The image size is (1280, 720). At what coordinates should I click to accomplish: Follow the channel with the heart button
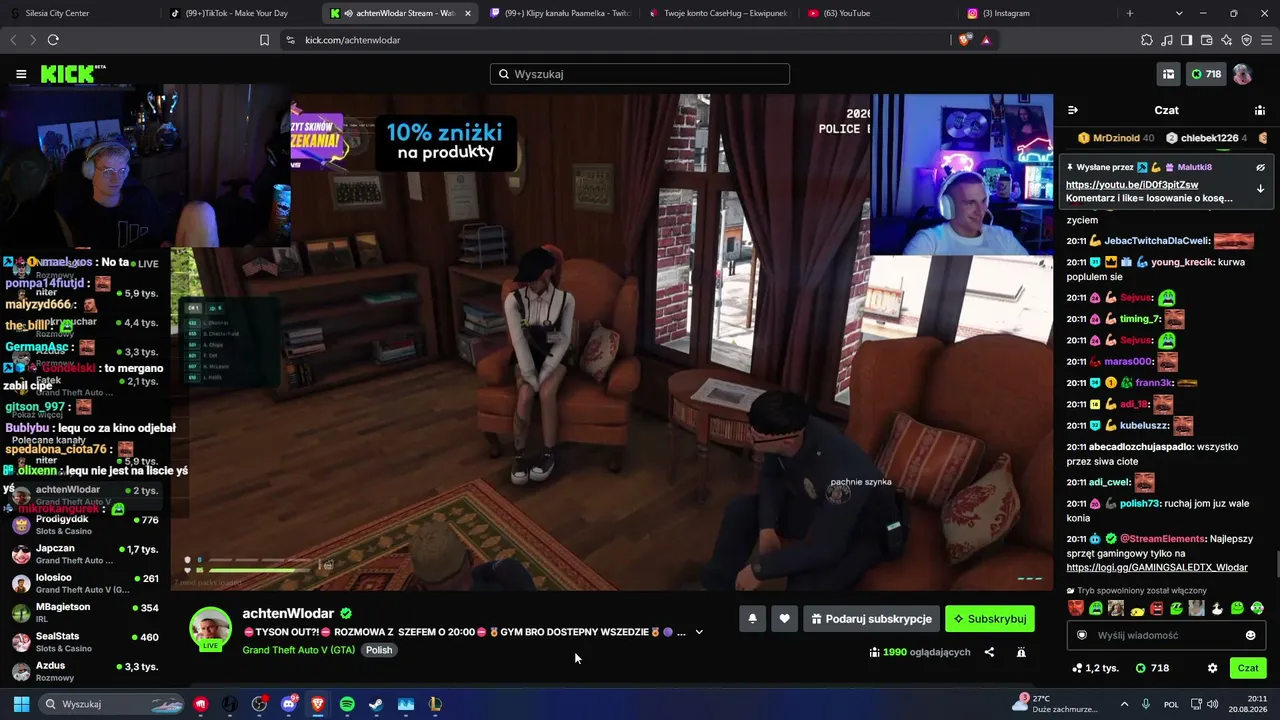click(x=784, y=619)
